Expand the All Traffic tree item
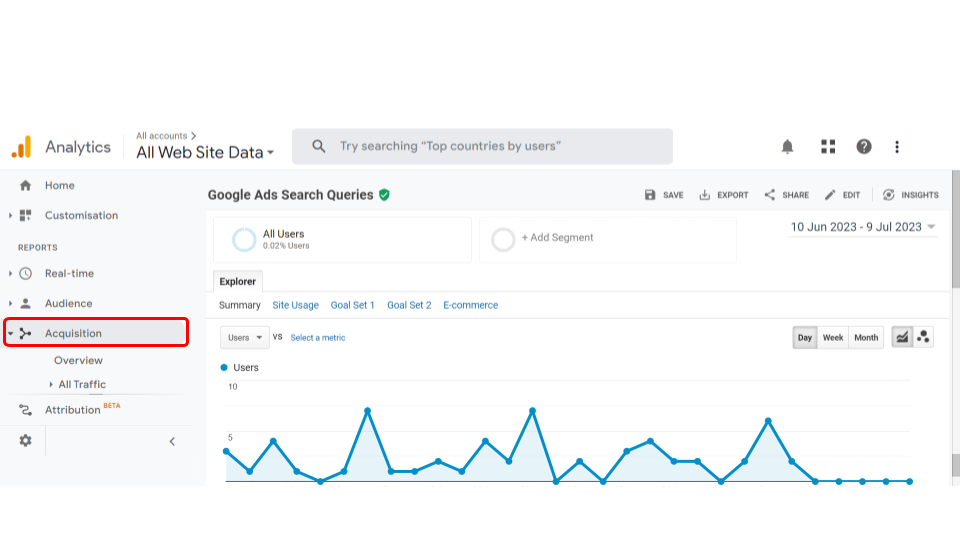Image resolution: width=960 pixels, height=540 pixels. 81,384
